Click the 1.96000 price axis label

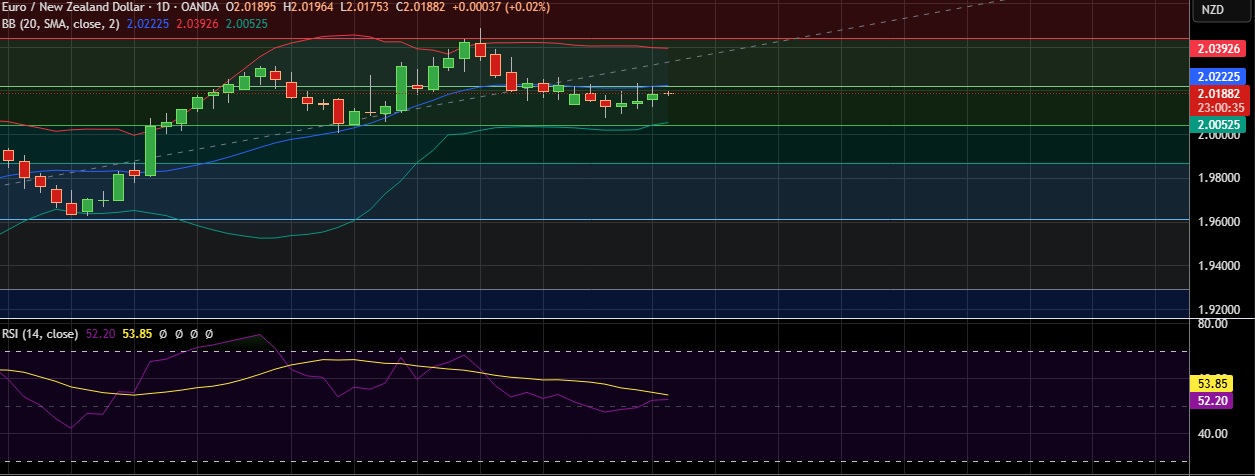tap(1218, 222)
